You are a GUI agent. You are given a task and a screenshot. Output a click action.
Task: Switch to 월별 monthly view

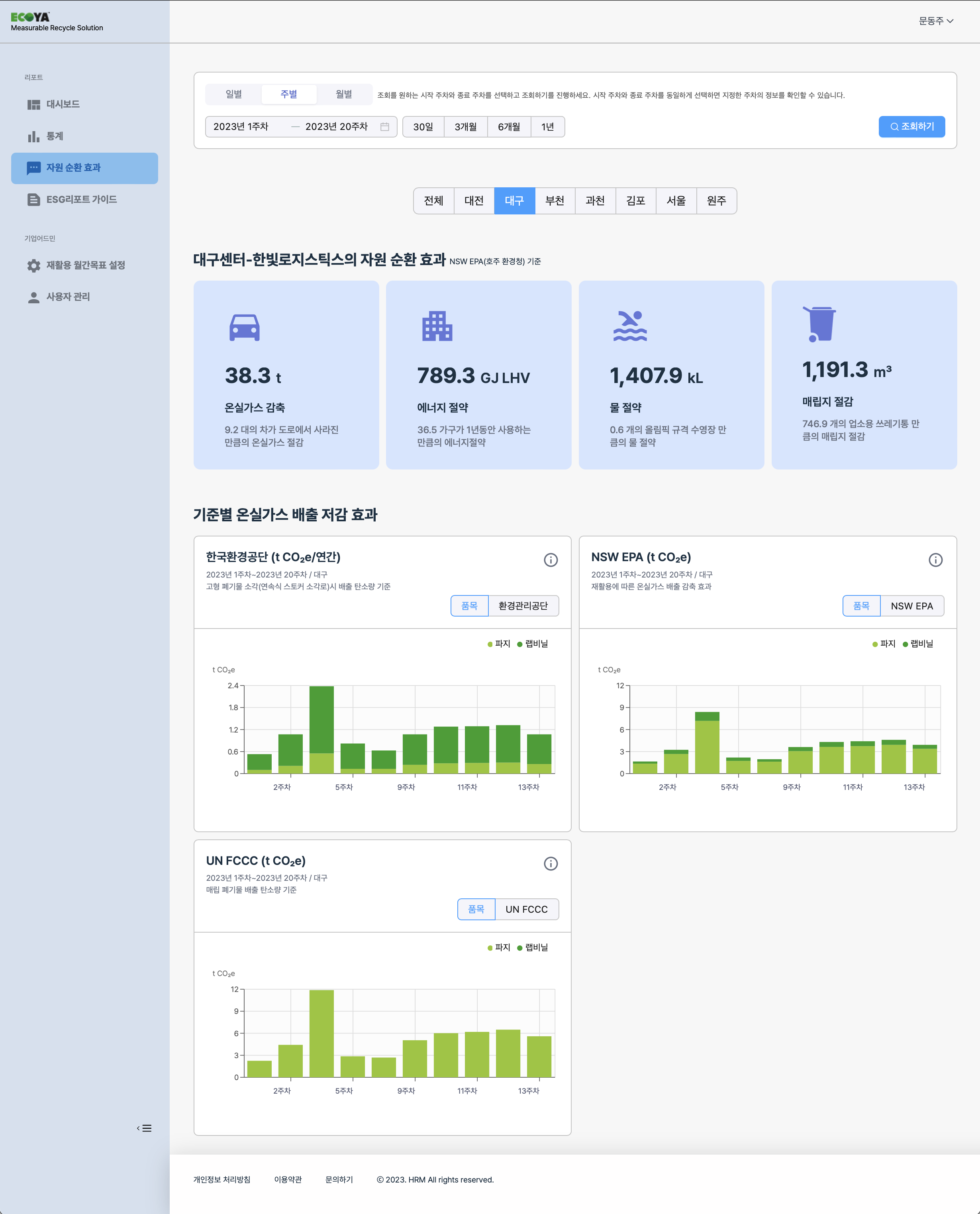344,94
